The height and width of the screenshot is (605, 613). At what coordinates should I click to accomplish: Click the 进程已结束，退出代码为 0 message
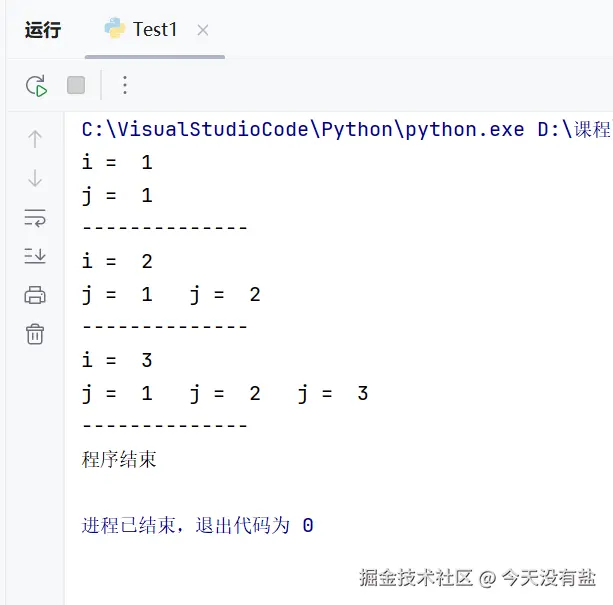coord(197,526)
